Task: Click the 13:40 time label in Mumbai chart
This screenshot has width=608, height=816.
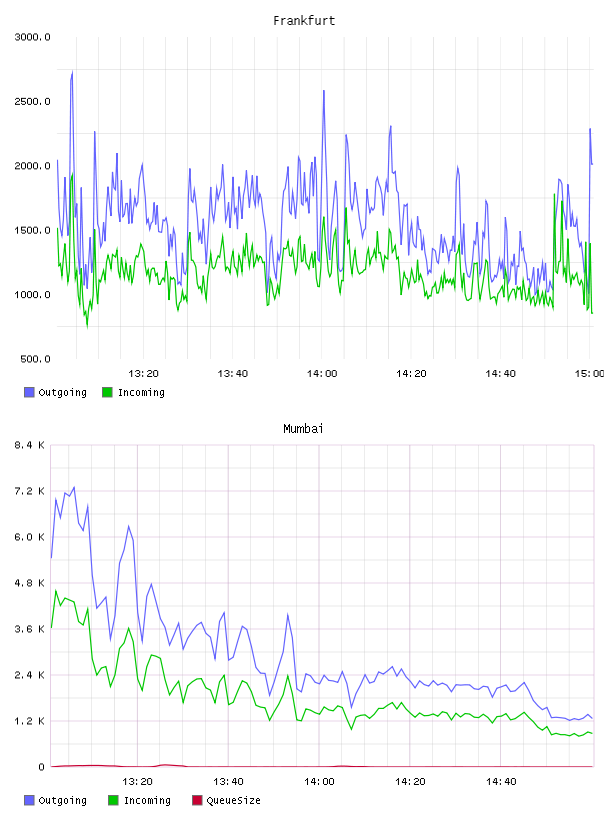Action: point(228,782)
